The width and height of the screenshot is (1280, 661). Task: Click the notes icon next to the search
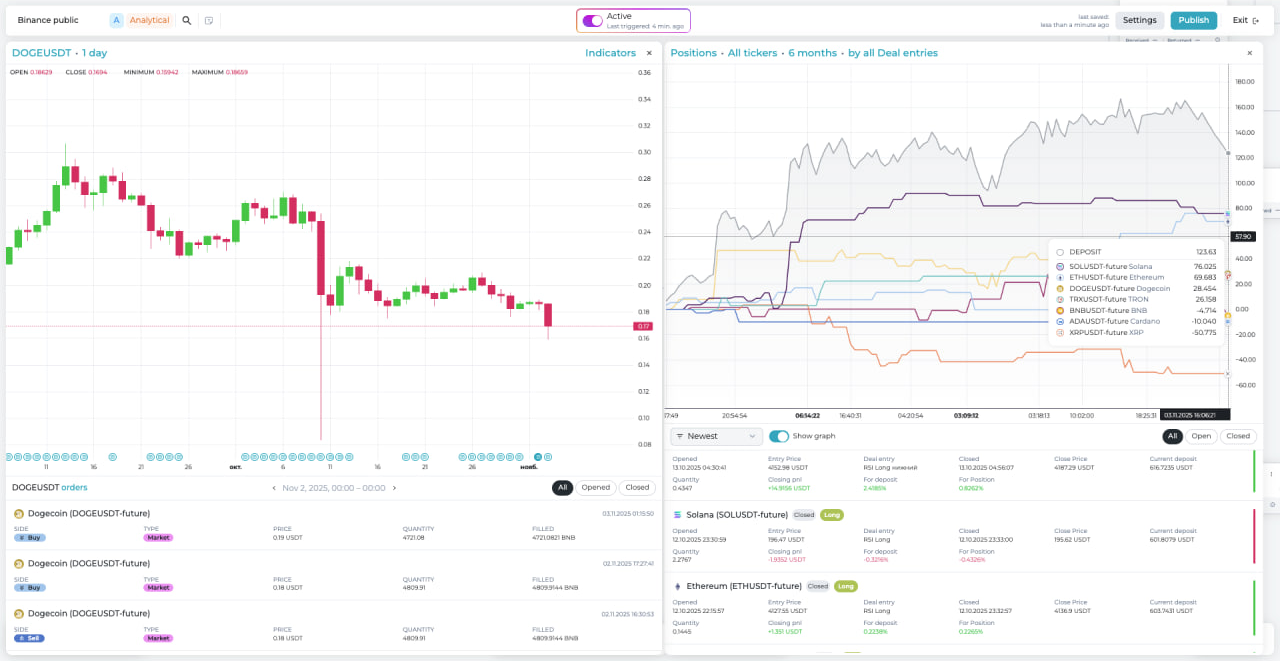click(209, 20)
